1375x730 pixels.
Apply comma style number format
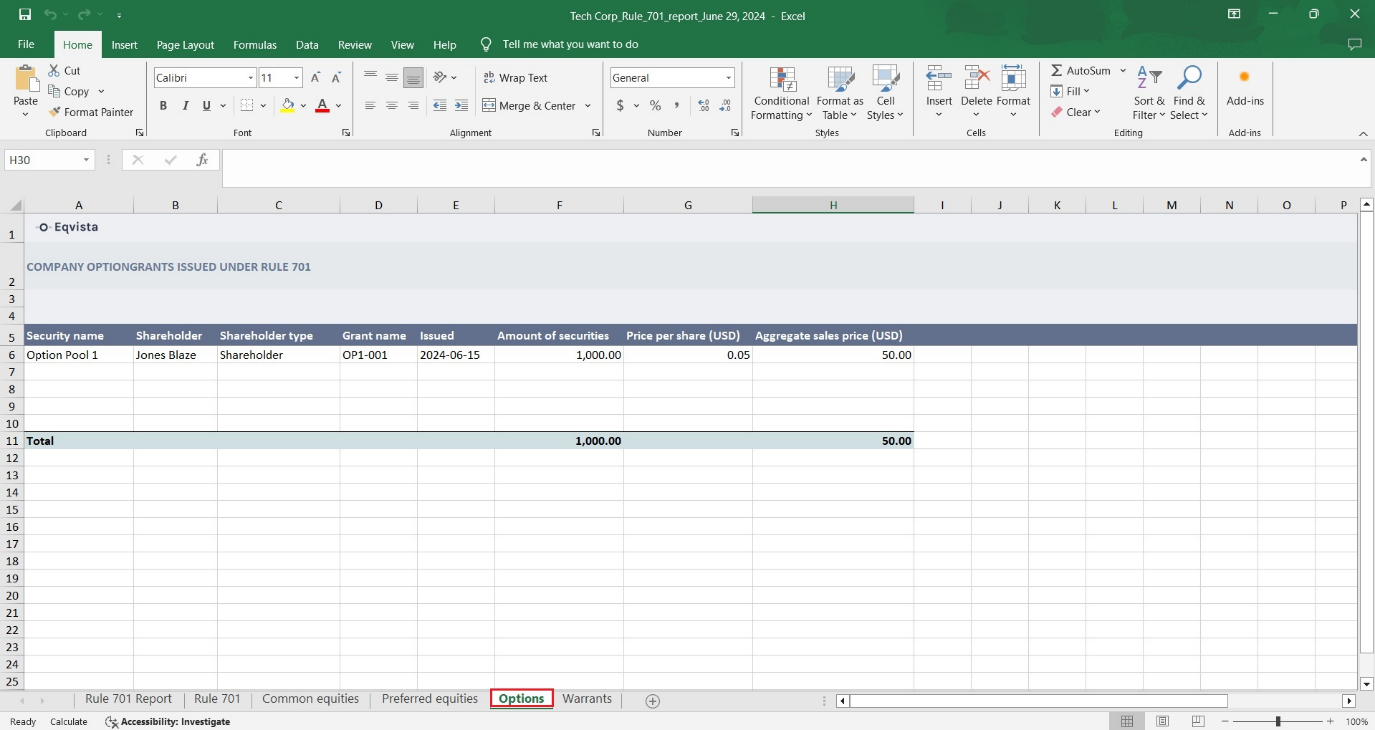677,105
